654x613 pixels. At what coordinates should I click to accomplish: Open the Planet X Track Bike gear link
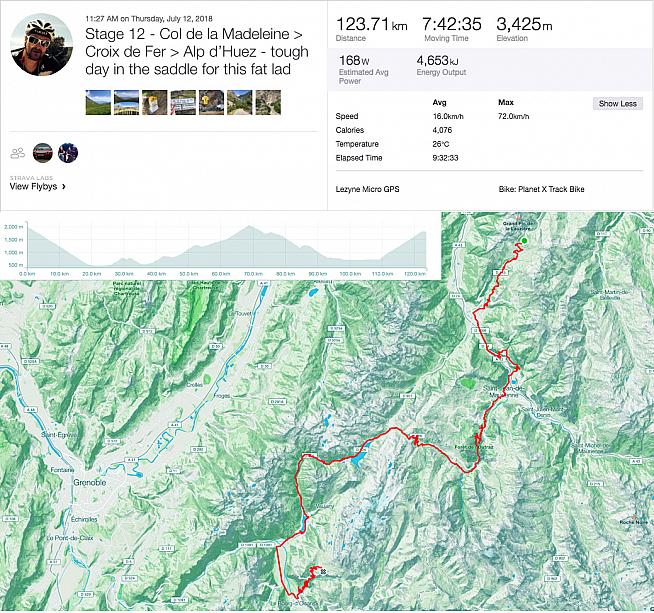pos(543,188)
